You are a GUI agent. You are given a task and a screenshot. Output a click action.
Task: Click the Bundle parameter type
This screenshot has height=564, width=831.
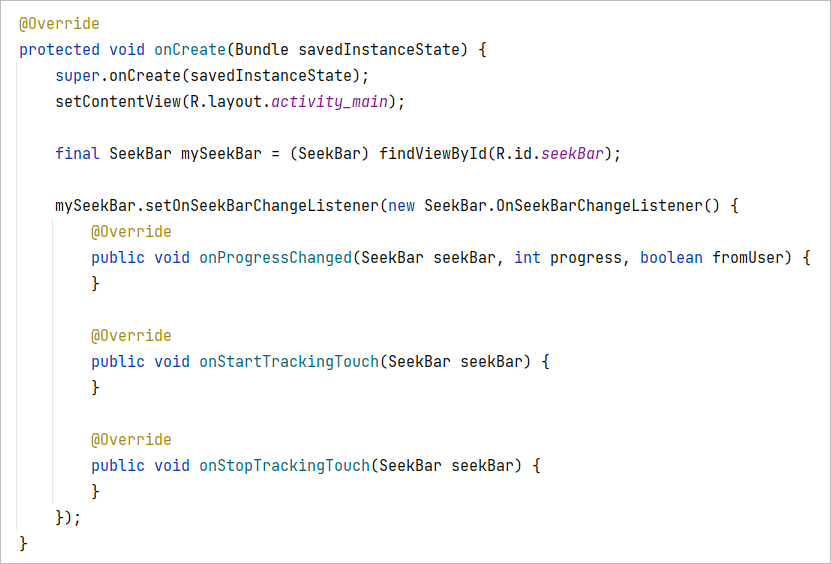[x=262, y=50]
